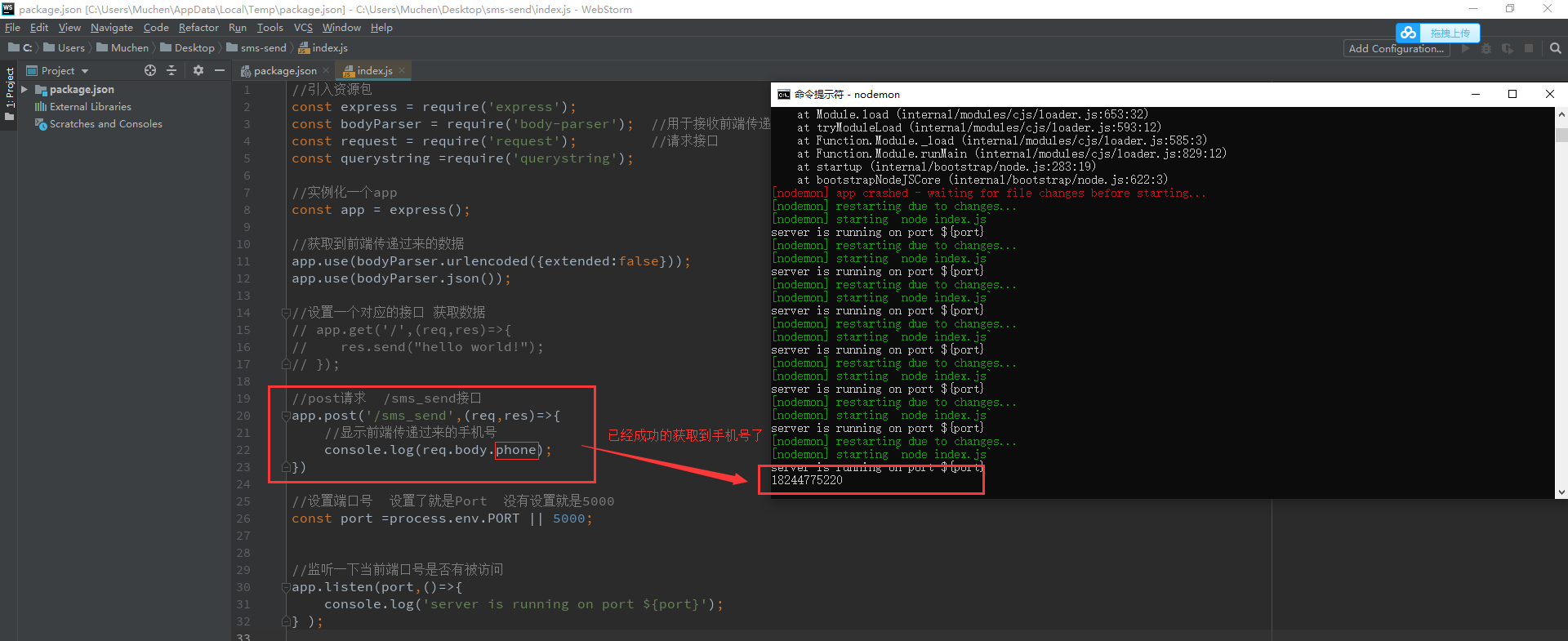
Task: Click fold end marker at line 32
Action: click(x=286, y=621)
